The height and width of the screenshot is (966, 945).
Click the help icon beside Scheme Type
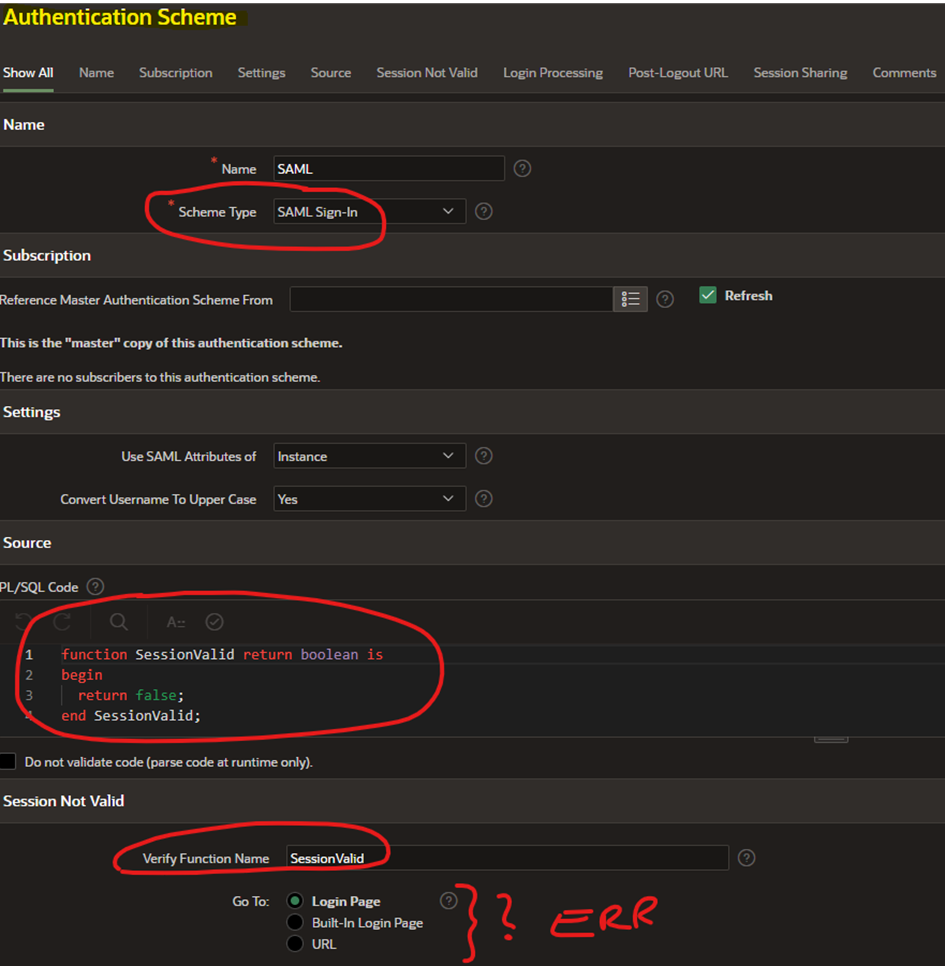point(486,211)
